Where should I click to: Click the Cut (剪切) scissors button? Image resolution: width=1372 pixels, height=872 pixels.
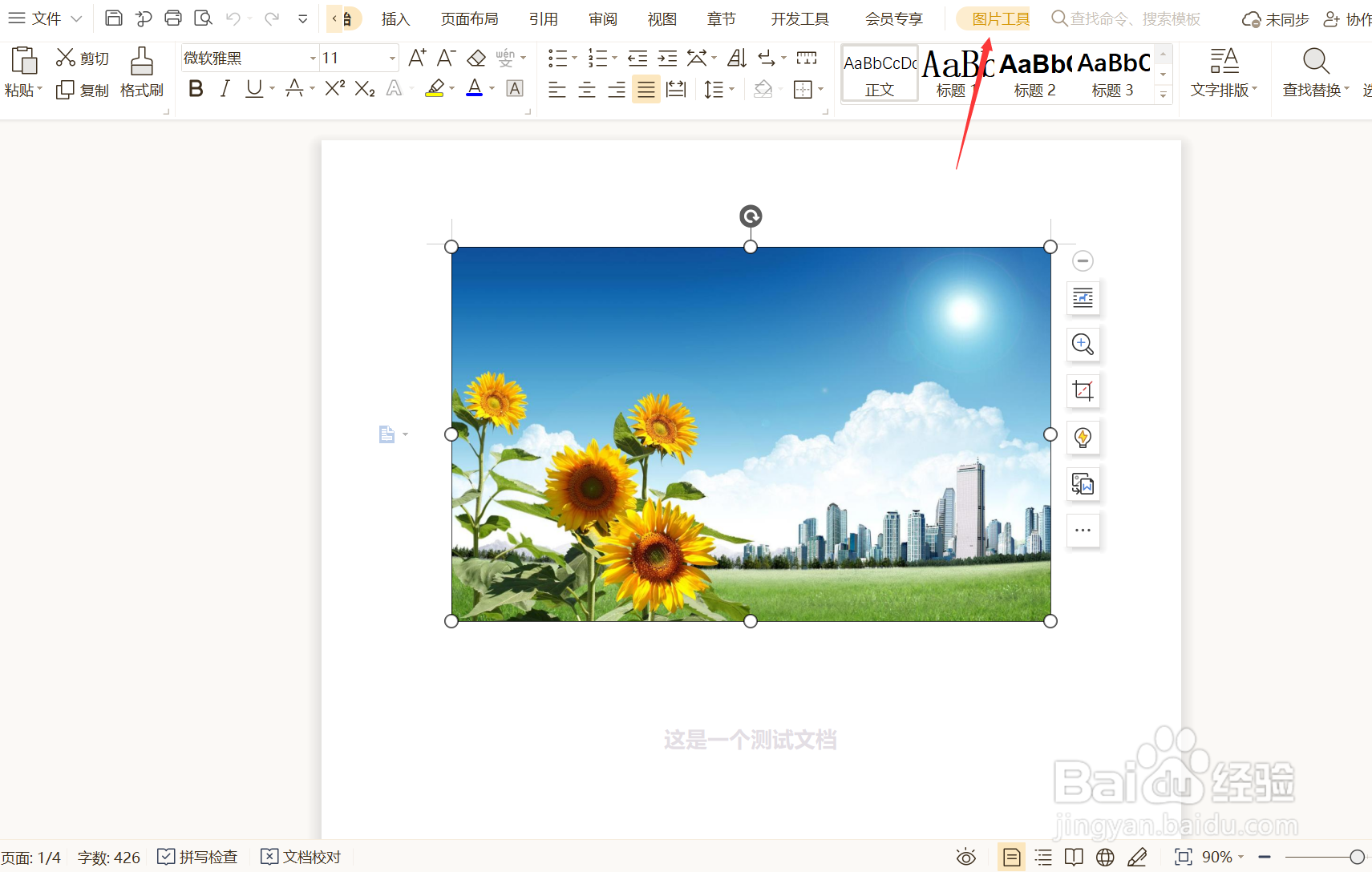point(82,58)
